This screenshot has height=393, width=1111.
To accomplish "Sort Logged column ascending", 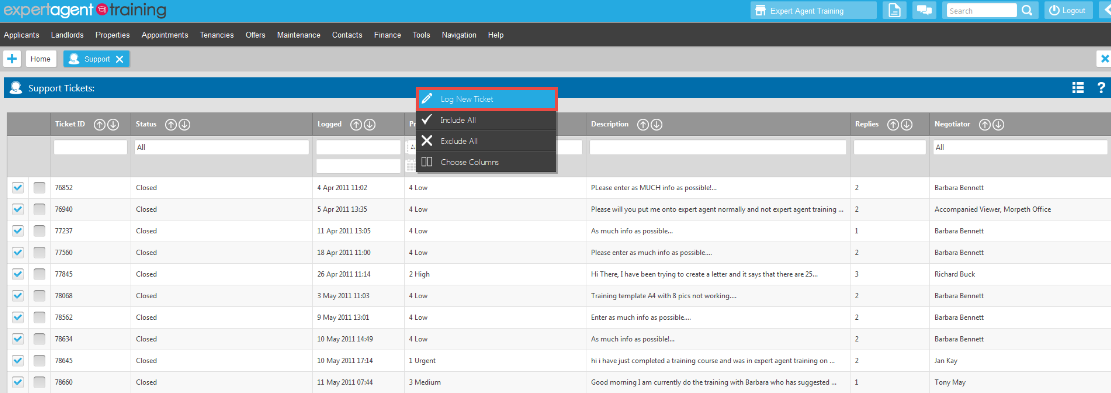I will 356,124.
